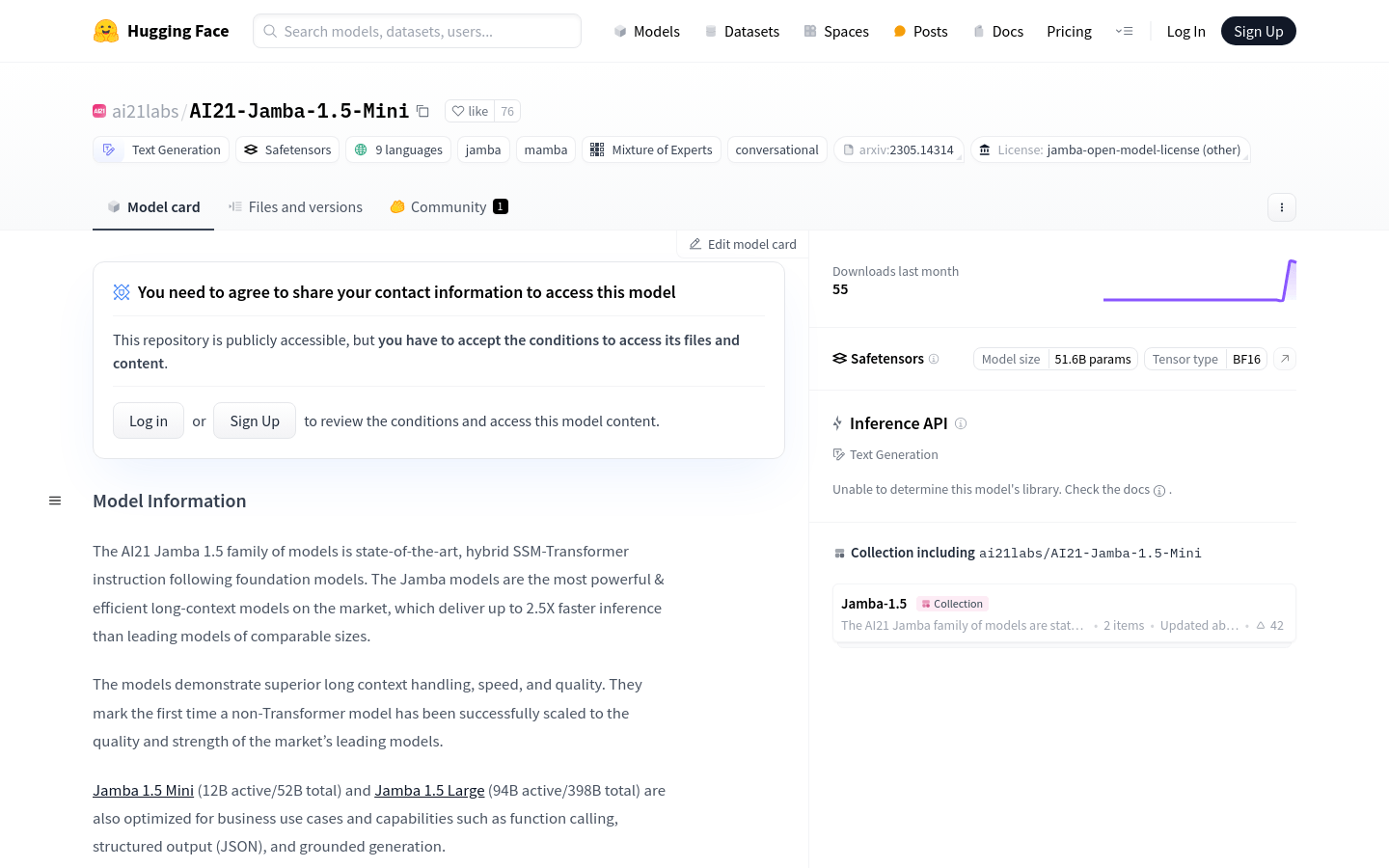The image size is (1389, 868).
Task: Open the like count 76
Action: click(507, 111)
